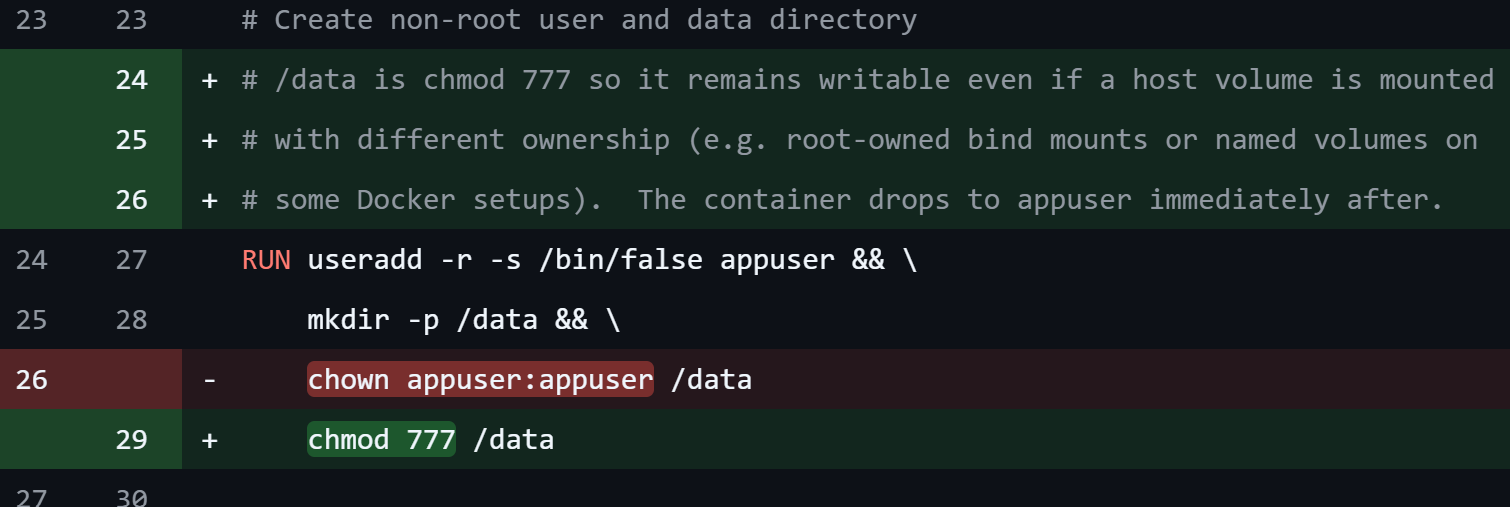This screenshot has width=1510, height=507.
Task: Click deleted old line number 26
Action: point(31,380)
